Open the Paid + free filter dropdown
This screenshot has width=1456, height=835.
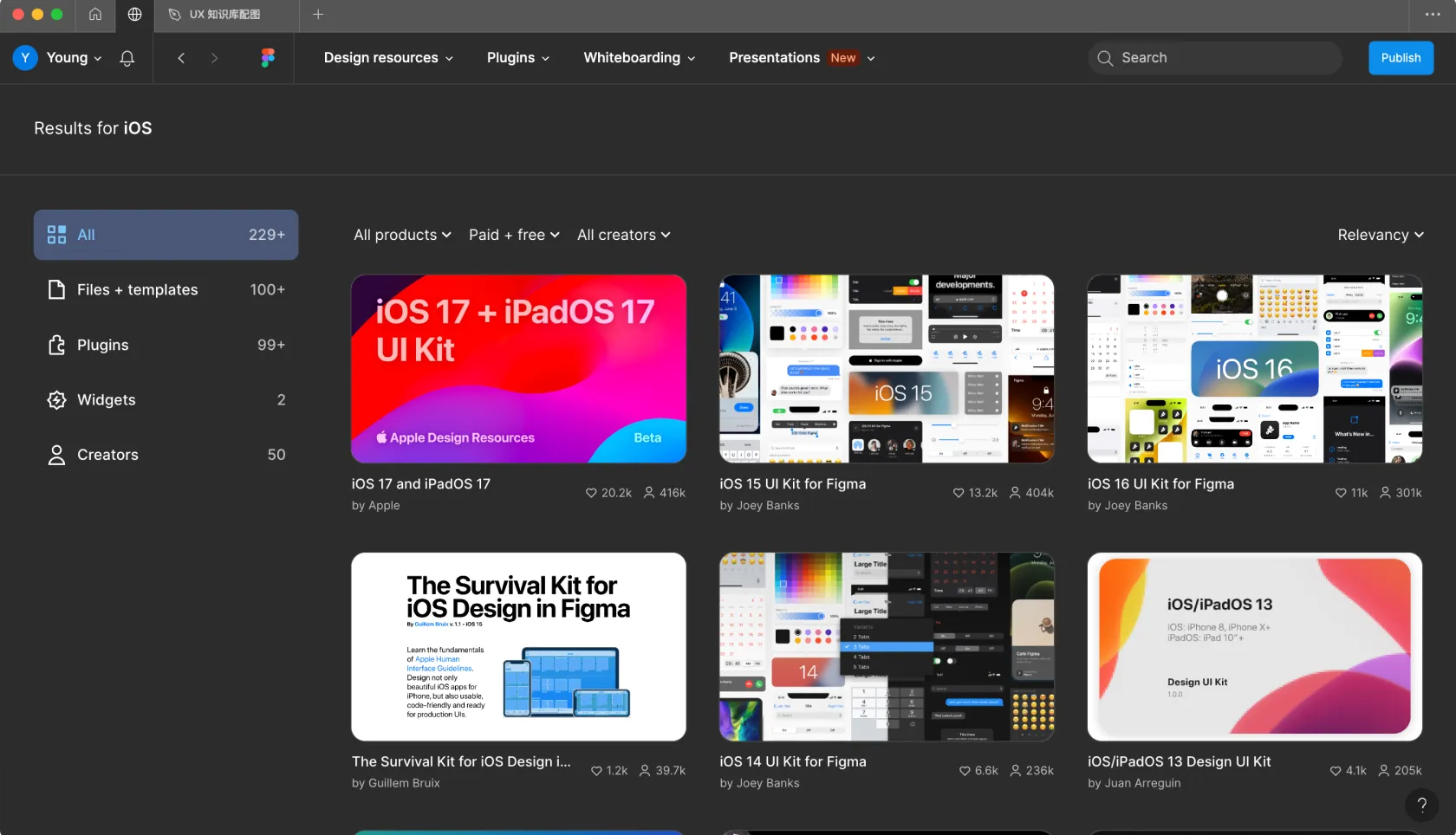(514, 235)
